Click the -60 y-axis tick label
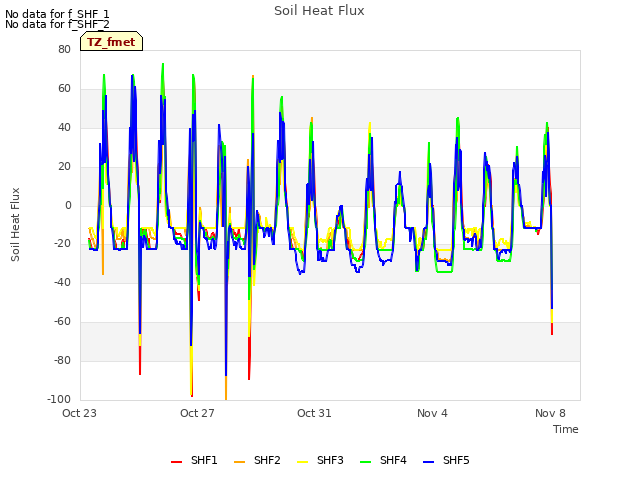640x480 pixels. pyautogui.click(x=63, y=321)
